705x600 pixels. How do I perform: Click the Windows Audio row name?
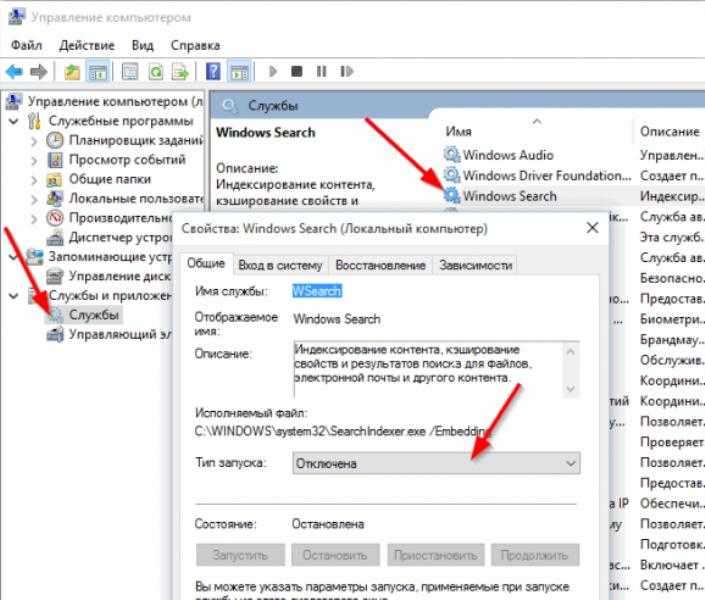click(508, 155)
